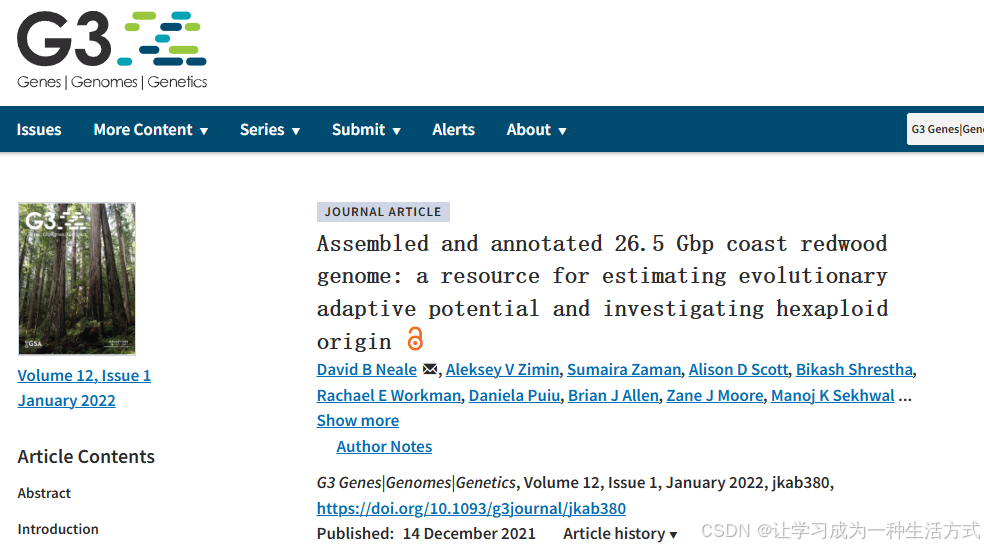Click Show more authors link
984x548 pixels.
point(358,421)
